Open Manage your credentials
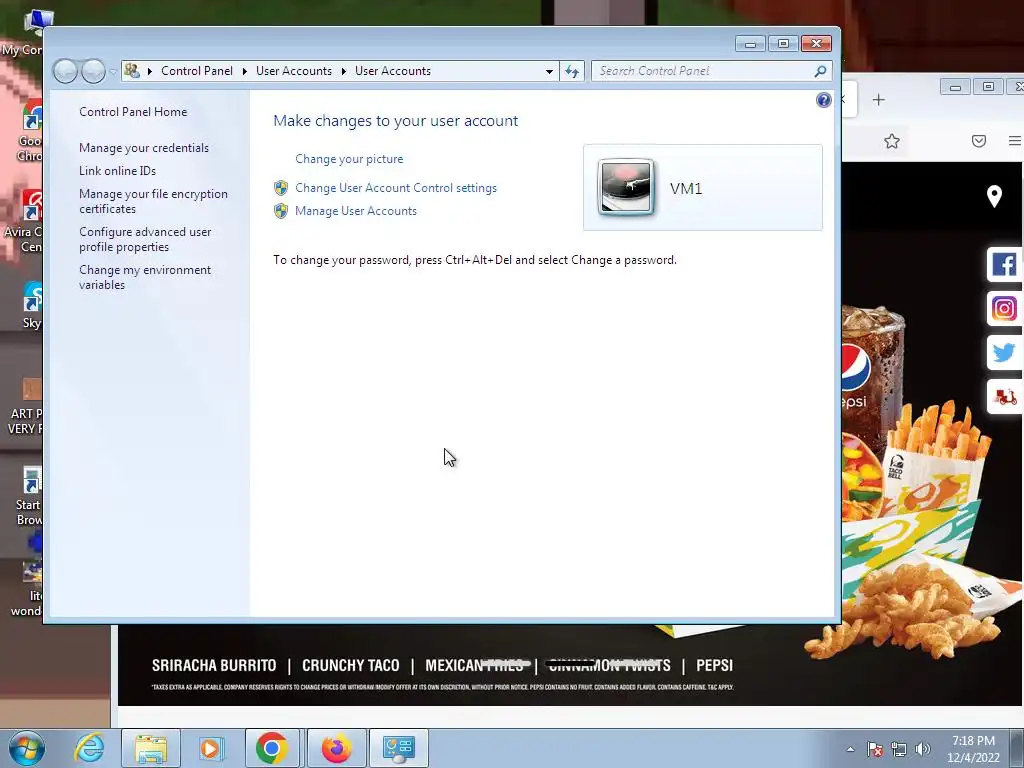Screen dimensions: 1024x768 coord(144,148)
